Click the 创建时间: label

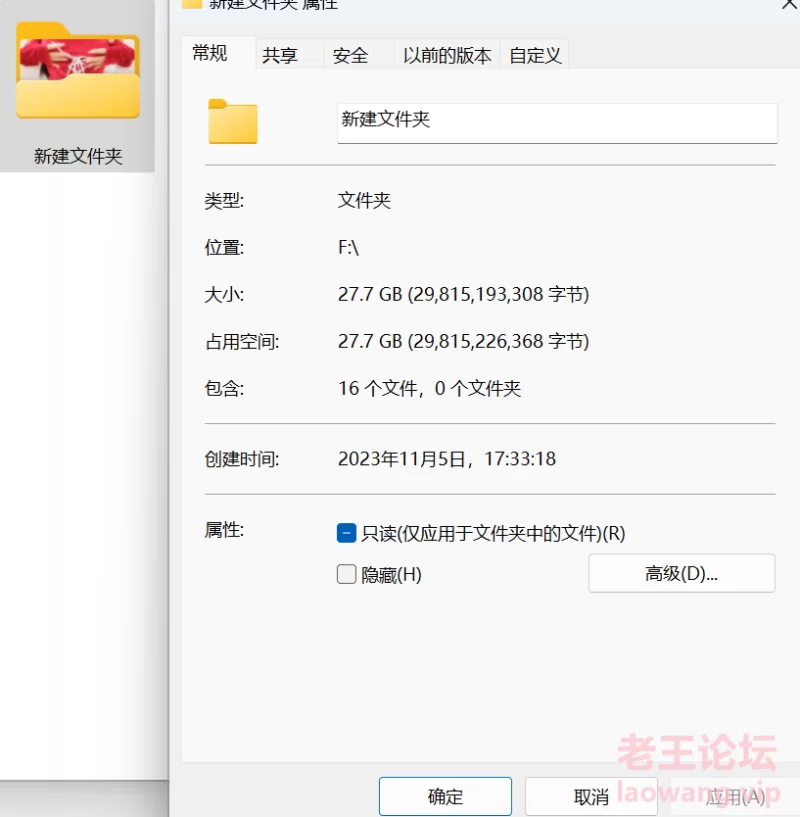pyautogui.click(x=242, y=459)
